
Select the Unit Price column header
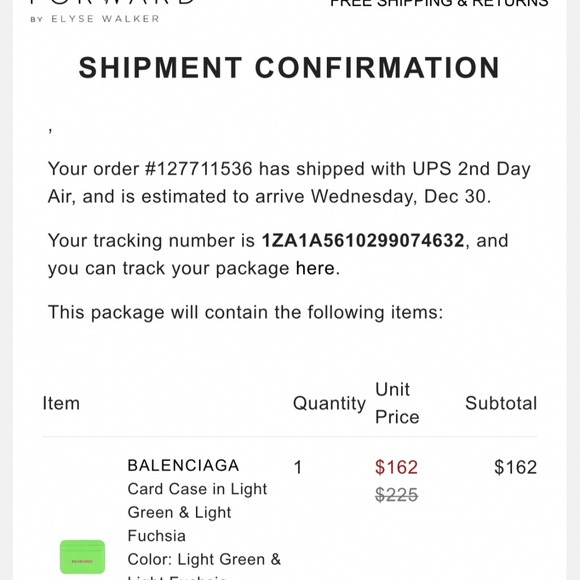(397, 403)
